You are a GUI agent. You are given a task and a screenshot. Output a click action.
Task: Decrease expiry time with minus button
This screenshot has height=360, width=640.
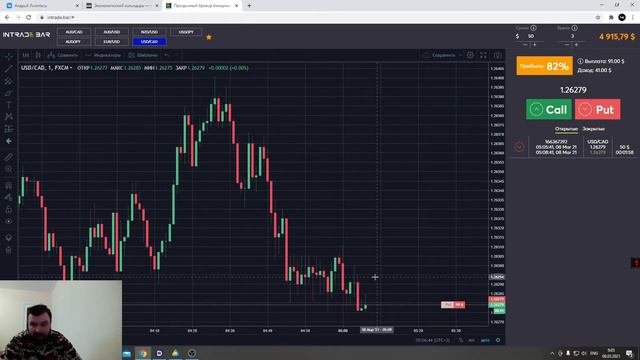[x=567, y=44]
